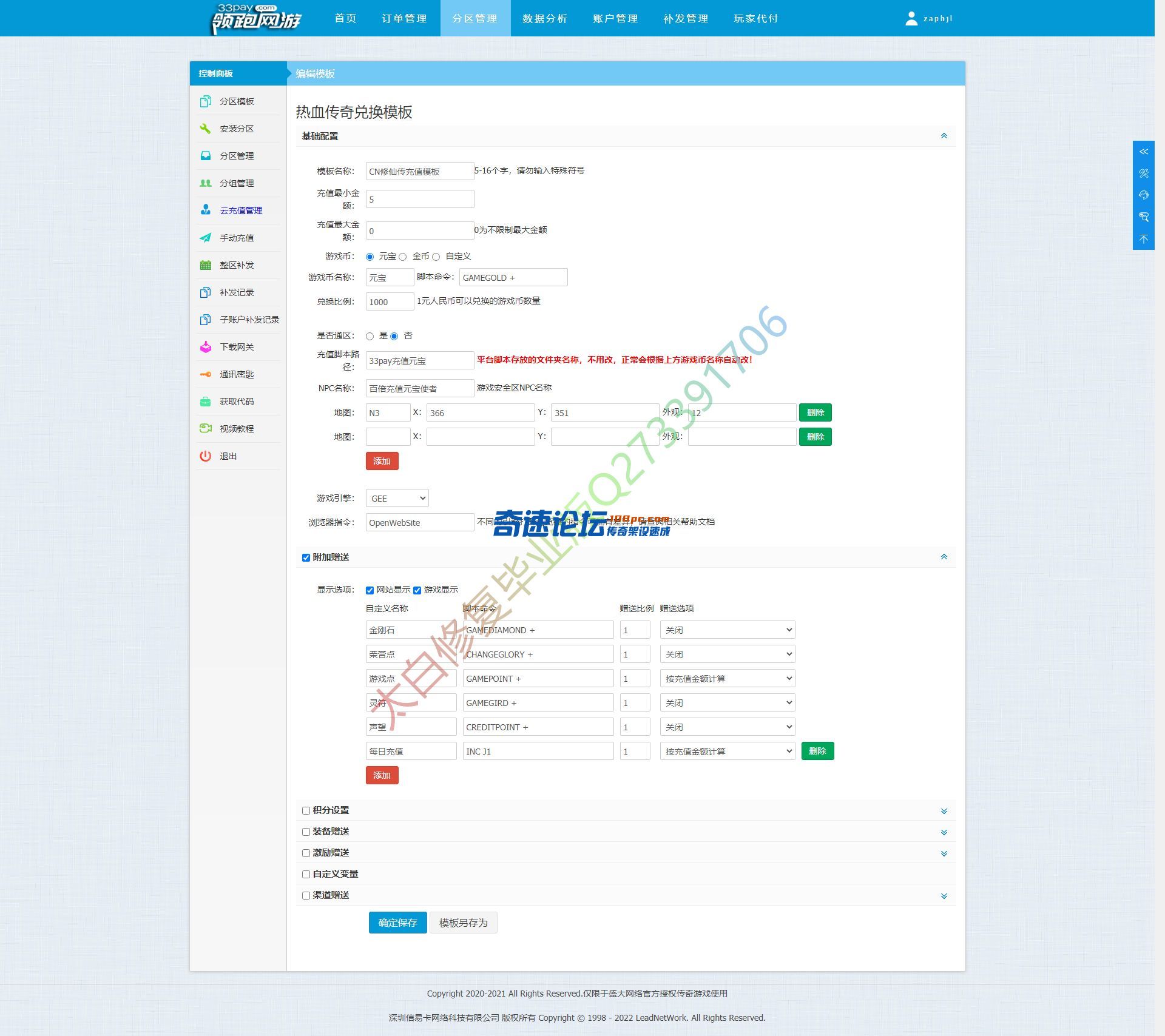Image resolution: width=1165 pixels, height=1036 pixels.
Task: Click the 子账户补发记录 document icon
Action: [206, 320]
